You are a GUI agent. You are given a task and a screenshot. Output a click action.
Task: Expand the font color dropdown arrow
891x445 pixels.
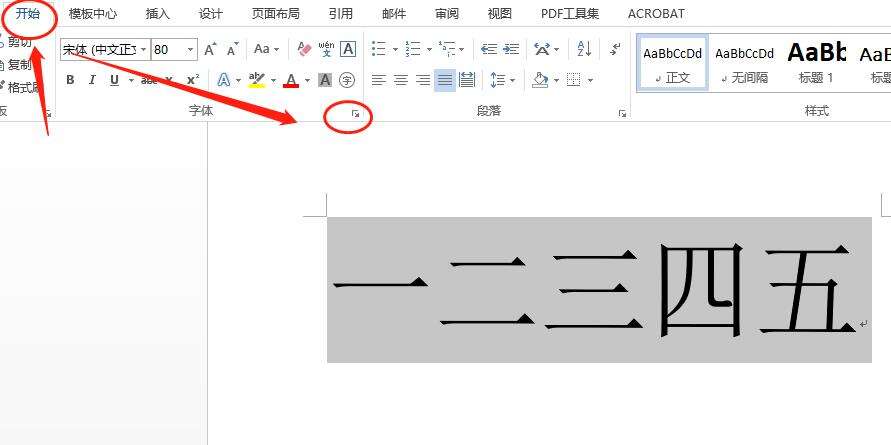click(x=307, y=80)
